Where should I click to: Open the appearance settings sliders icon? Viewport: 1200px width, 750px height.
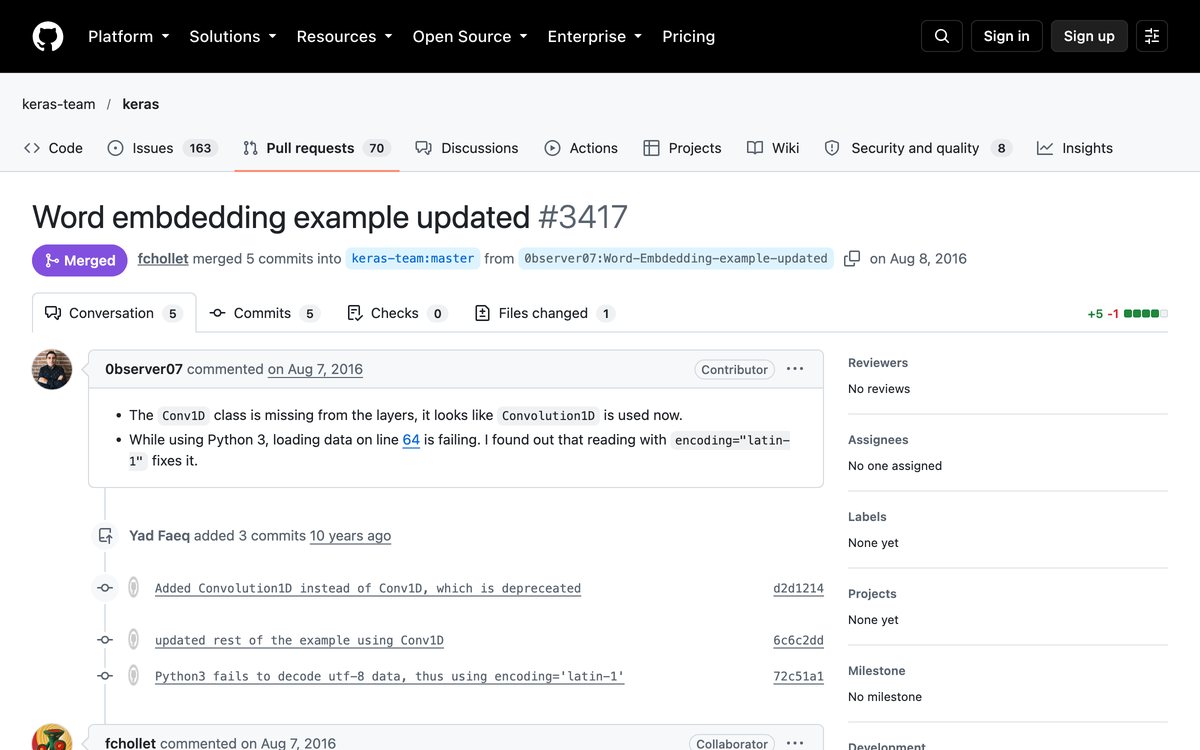[x=1152, y=36]
